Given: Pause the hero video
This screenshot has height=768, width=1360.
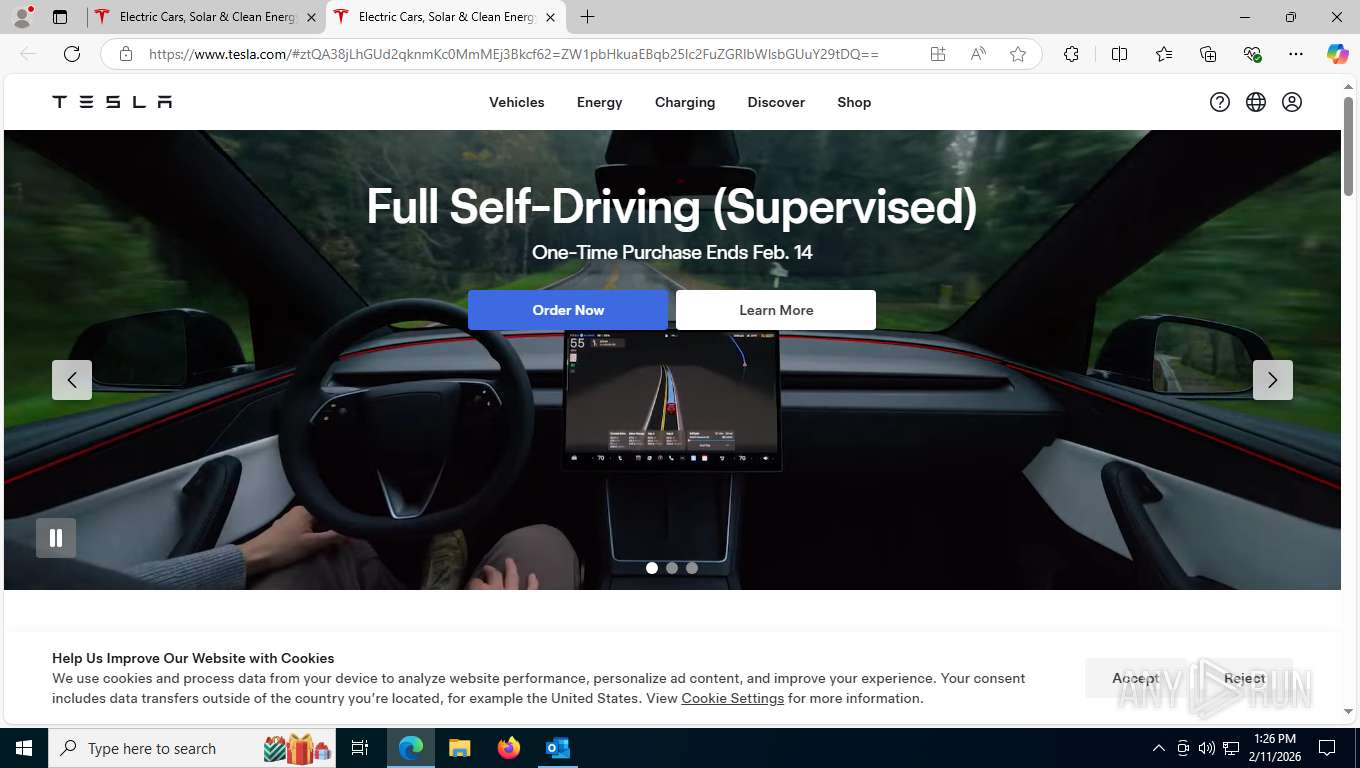Looking at the screenshot, I should 56,538.
